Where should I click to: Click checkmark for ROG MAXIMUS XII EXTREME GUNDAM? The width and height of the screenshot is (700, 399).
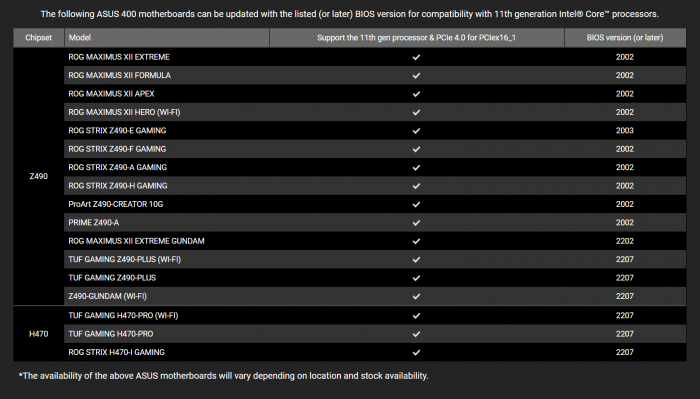(416, 241)
